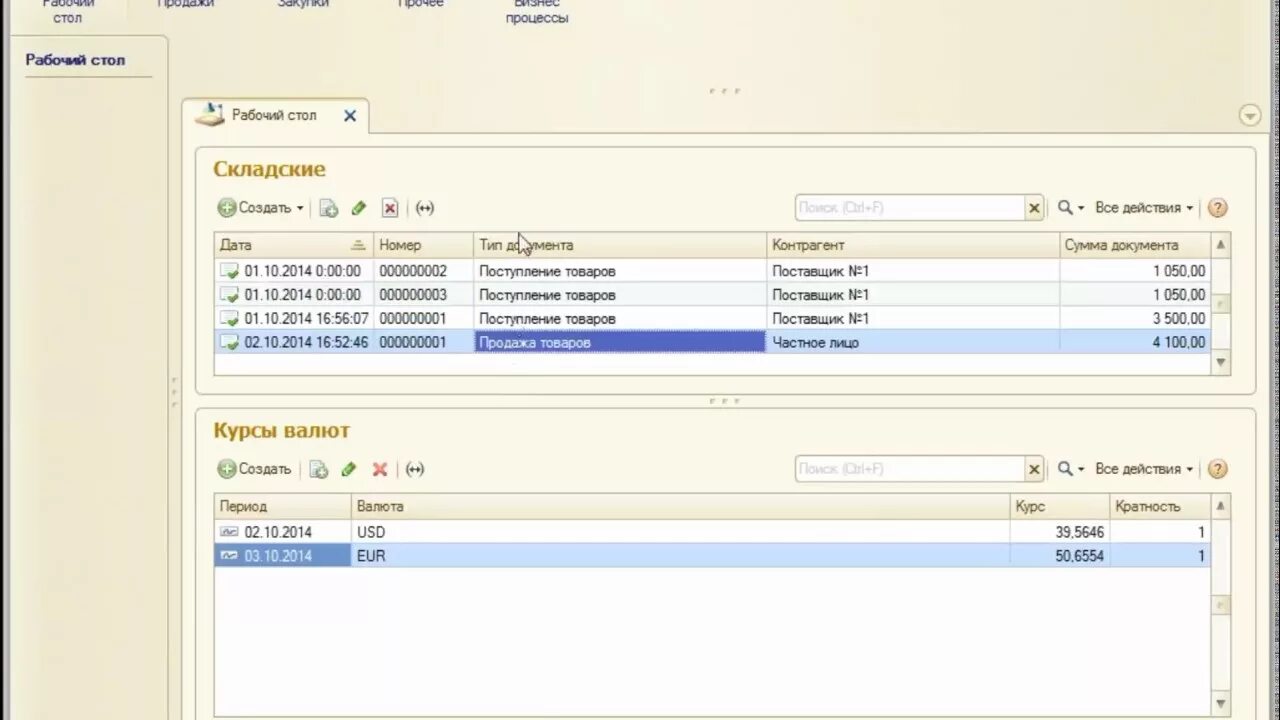Select document icon of row 000000002
Image resolution: width=1280 pixels, height=720 pixels.
(229, 271)
